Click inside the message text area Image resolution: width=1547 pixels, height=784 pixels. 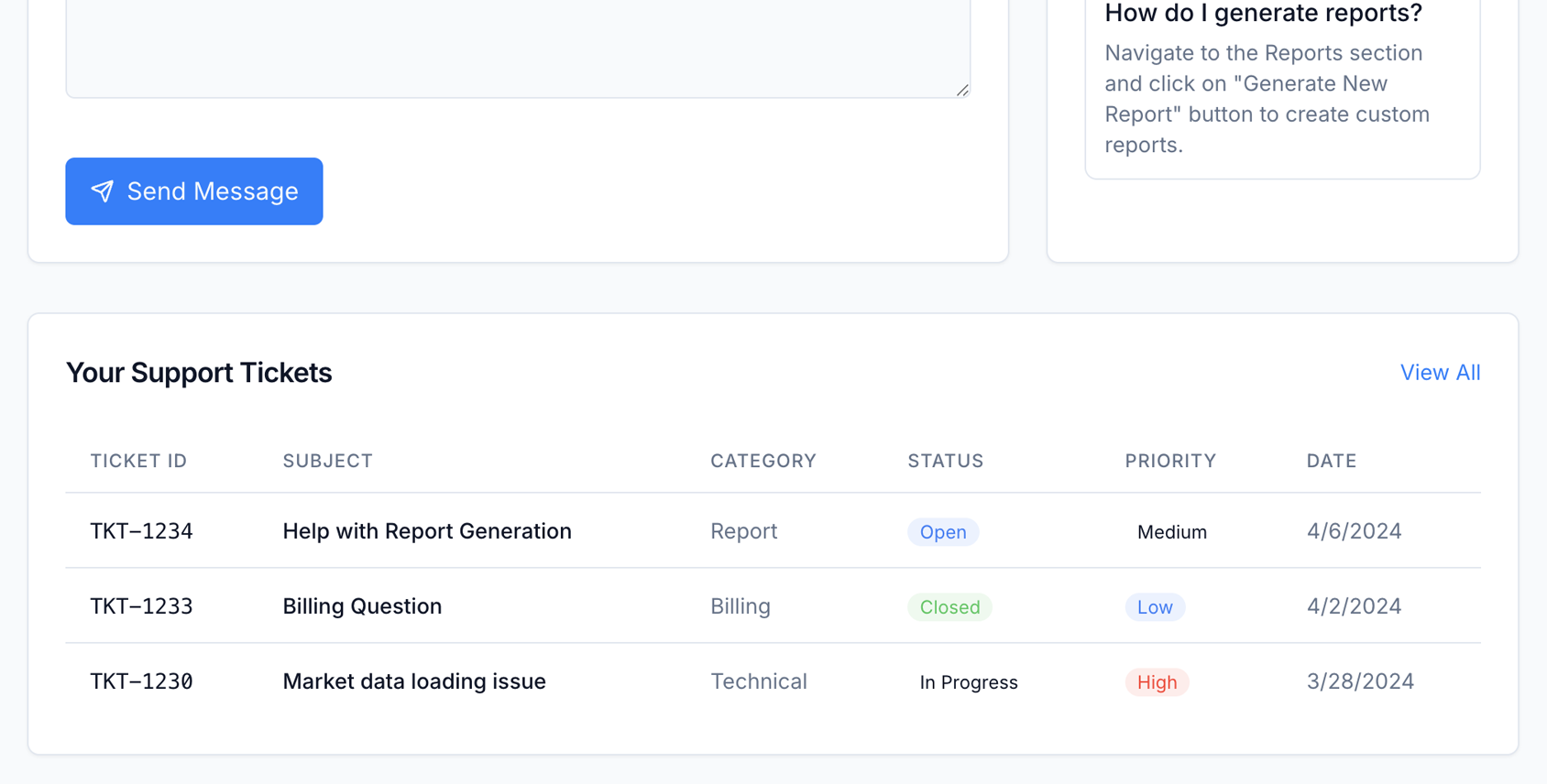[518, 46]
